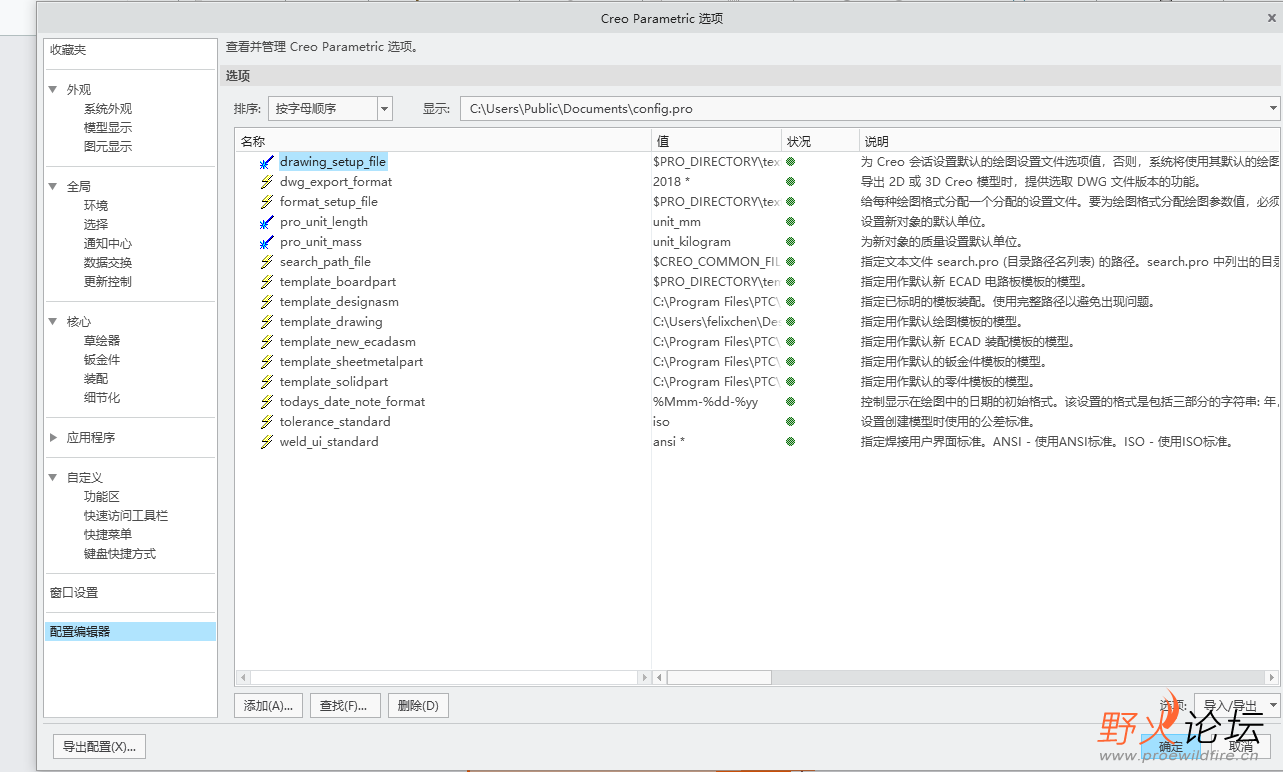This screenshot has width=1283, height=772.
Task: Open 快速访问工具栏 customization page
Action: [x=126, y=516]
